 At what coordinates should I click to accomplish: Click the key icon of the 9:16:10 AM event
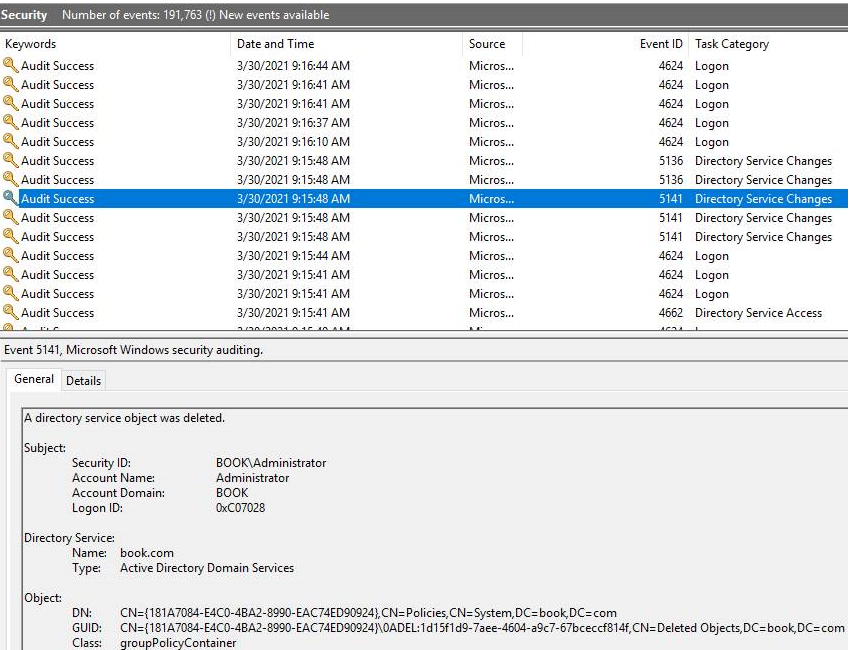point(10,142)
